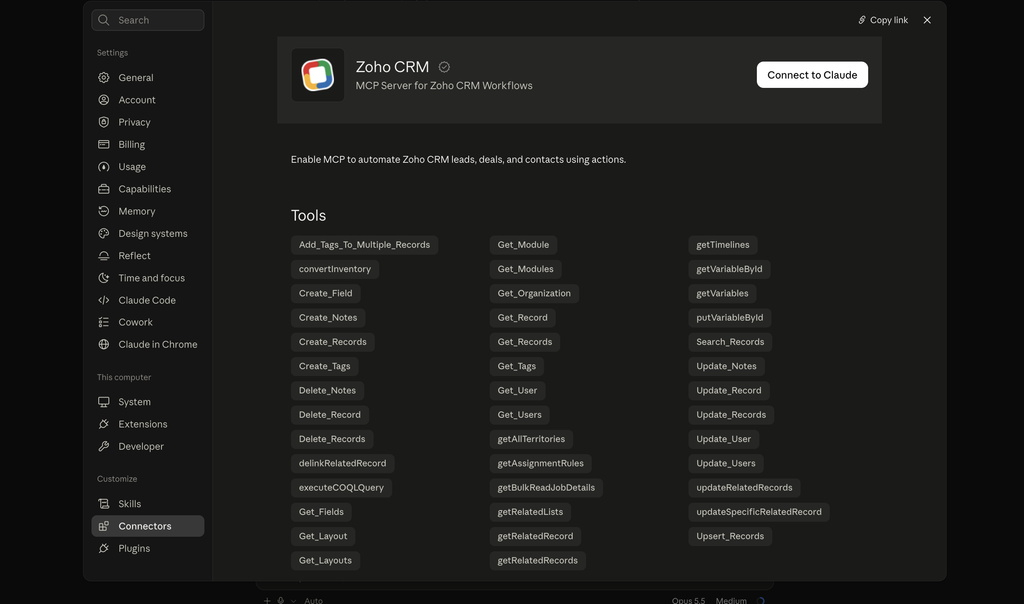This screenshot has height=604, width=1024.
Task: Click the Claude Code brackets icon
Action: click(104, 300)
